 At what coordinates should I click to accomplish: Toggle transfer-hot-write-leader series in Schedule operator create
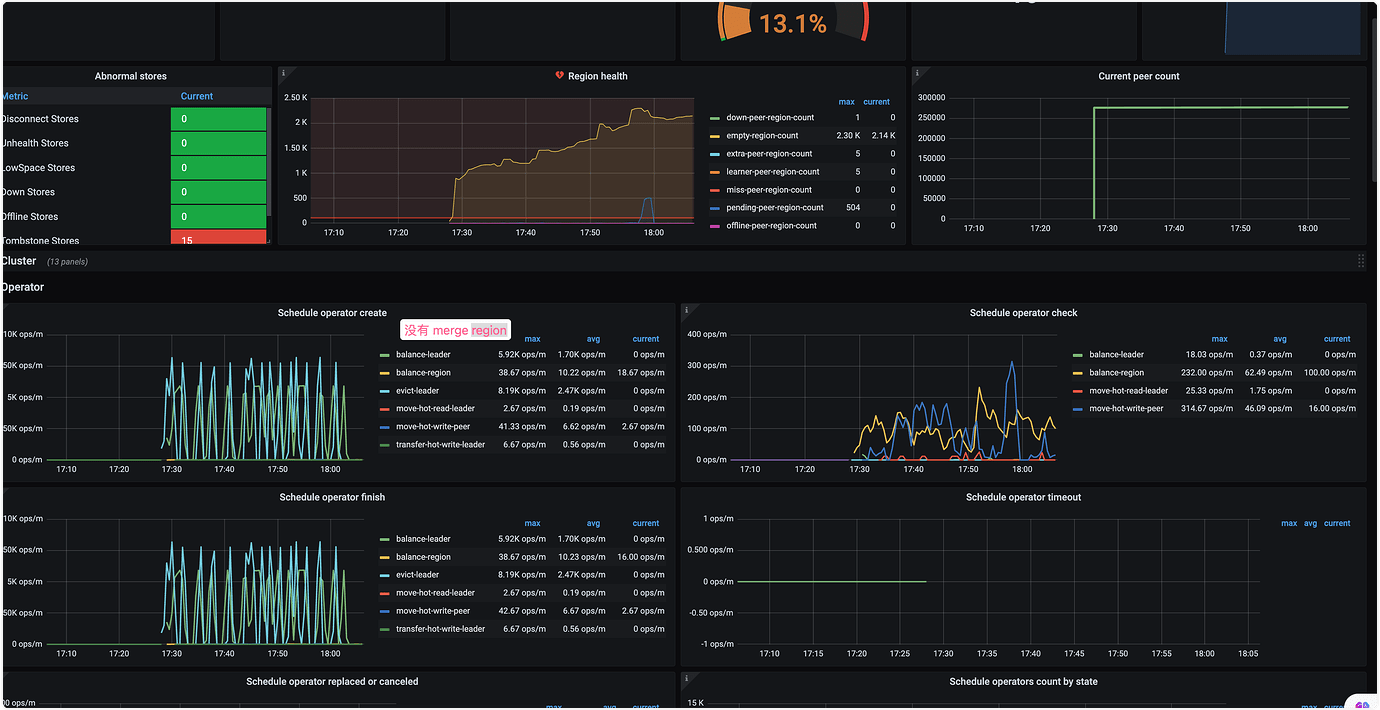coord(440,445)
